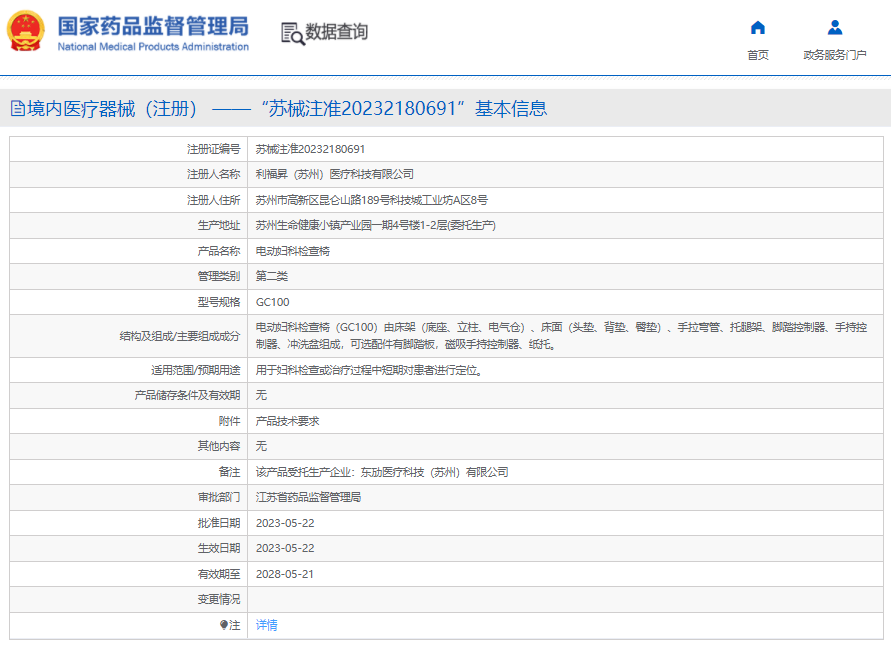Click the 审批部门 label
The image size is (891, 645).
(x=219, y=497)
